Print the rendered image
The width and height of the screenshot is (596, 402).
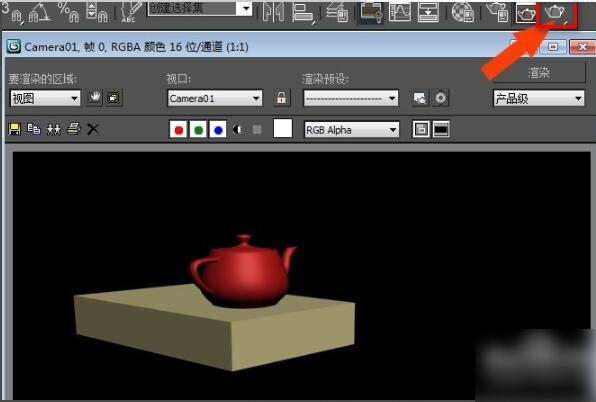click(74, 129)
